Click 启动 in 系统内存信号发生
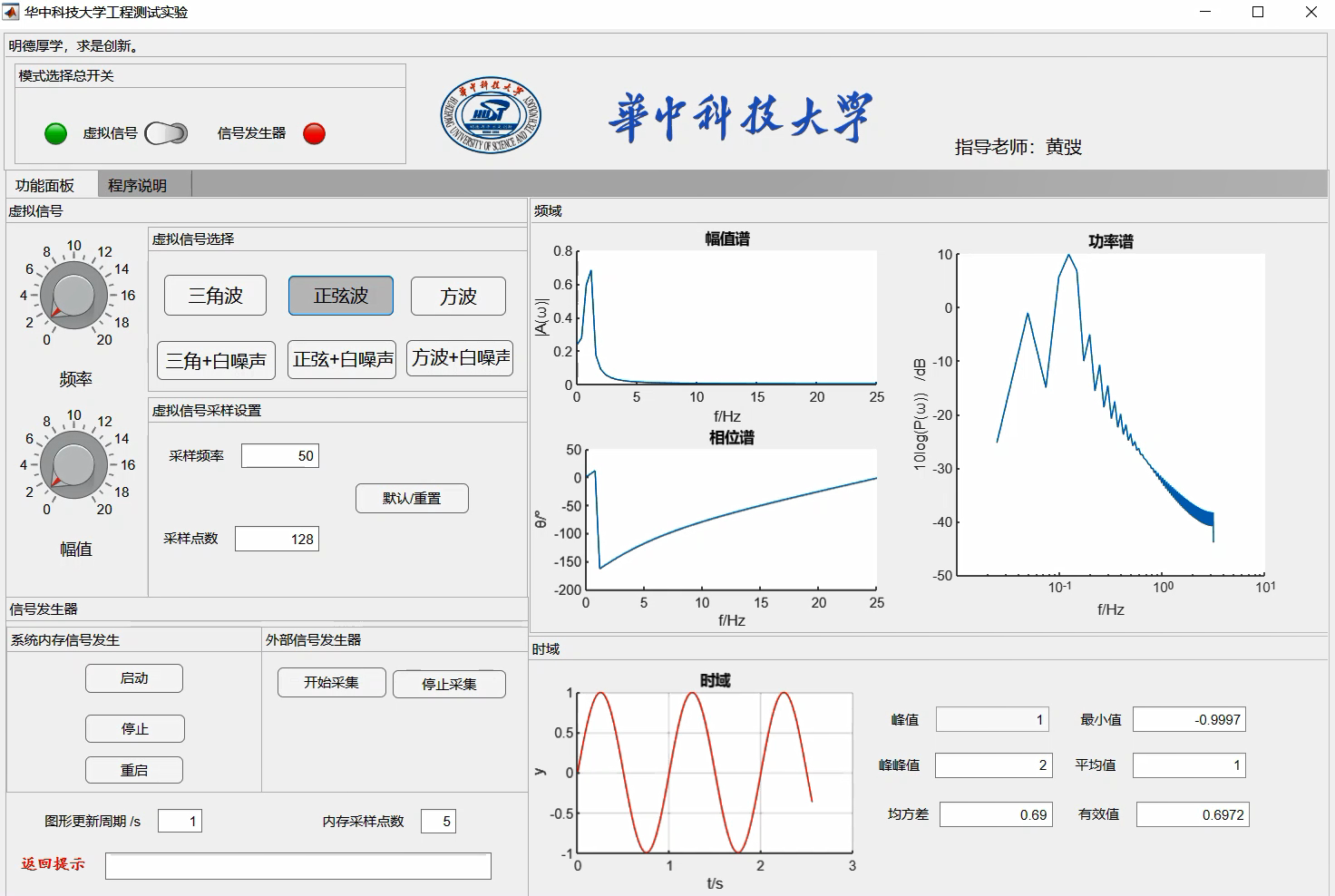Image resolution: width=1335 pixels, height=896 pixels. 134,678
